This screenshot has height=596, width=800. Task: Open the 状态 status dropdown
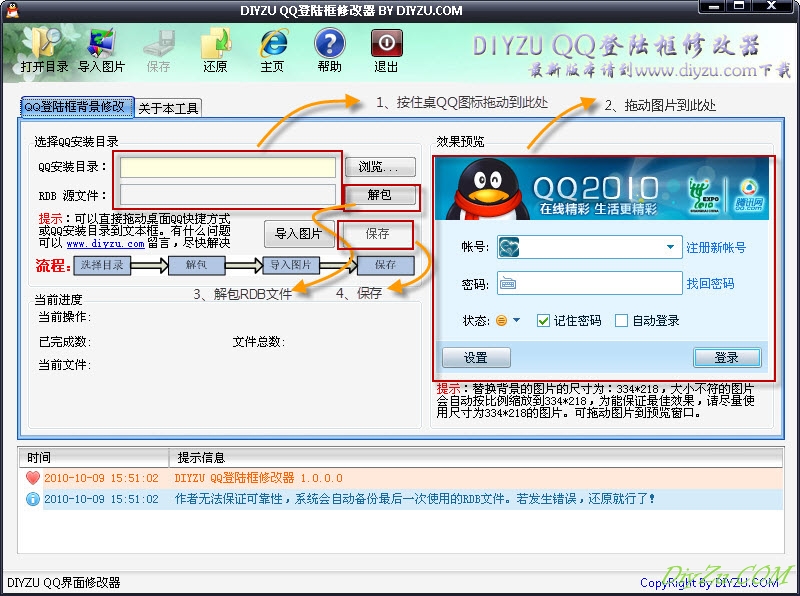[508, 321]
